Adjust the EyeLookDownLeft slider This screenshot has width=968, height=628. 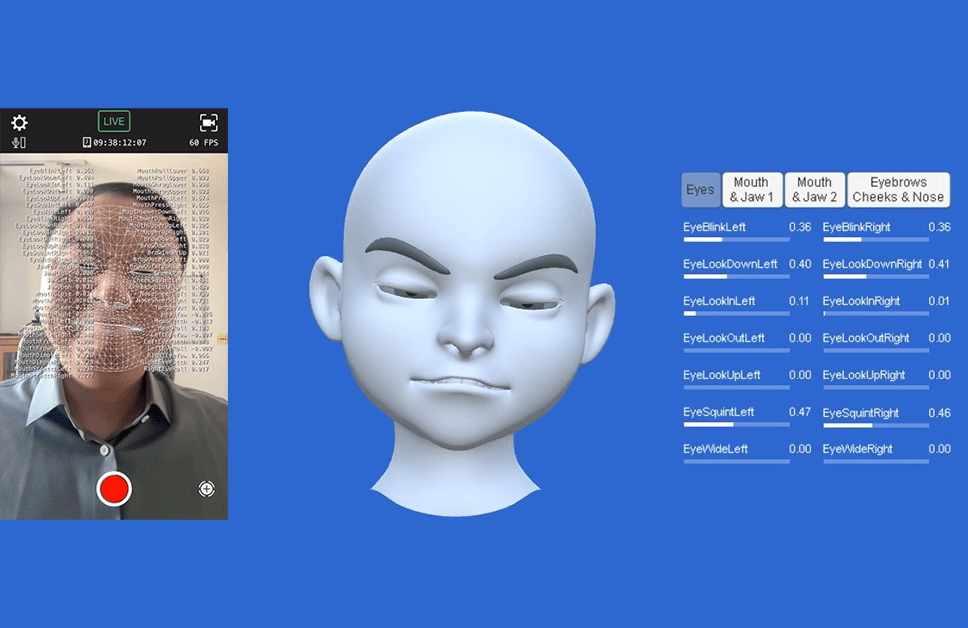tap(736, 277)
